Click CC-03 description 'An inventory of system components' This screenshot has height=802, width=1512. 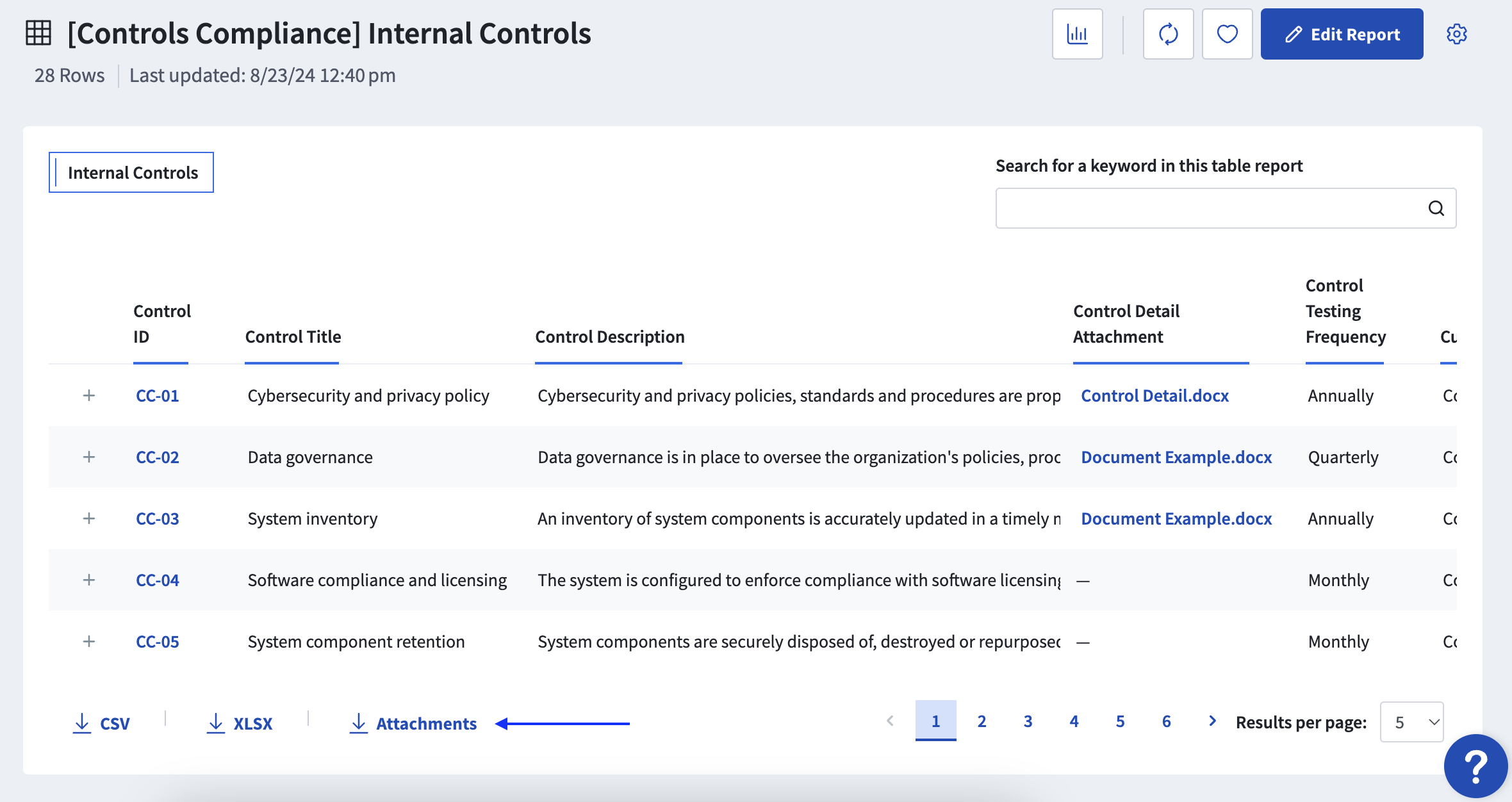click(x=799, y=519)
